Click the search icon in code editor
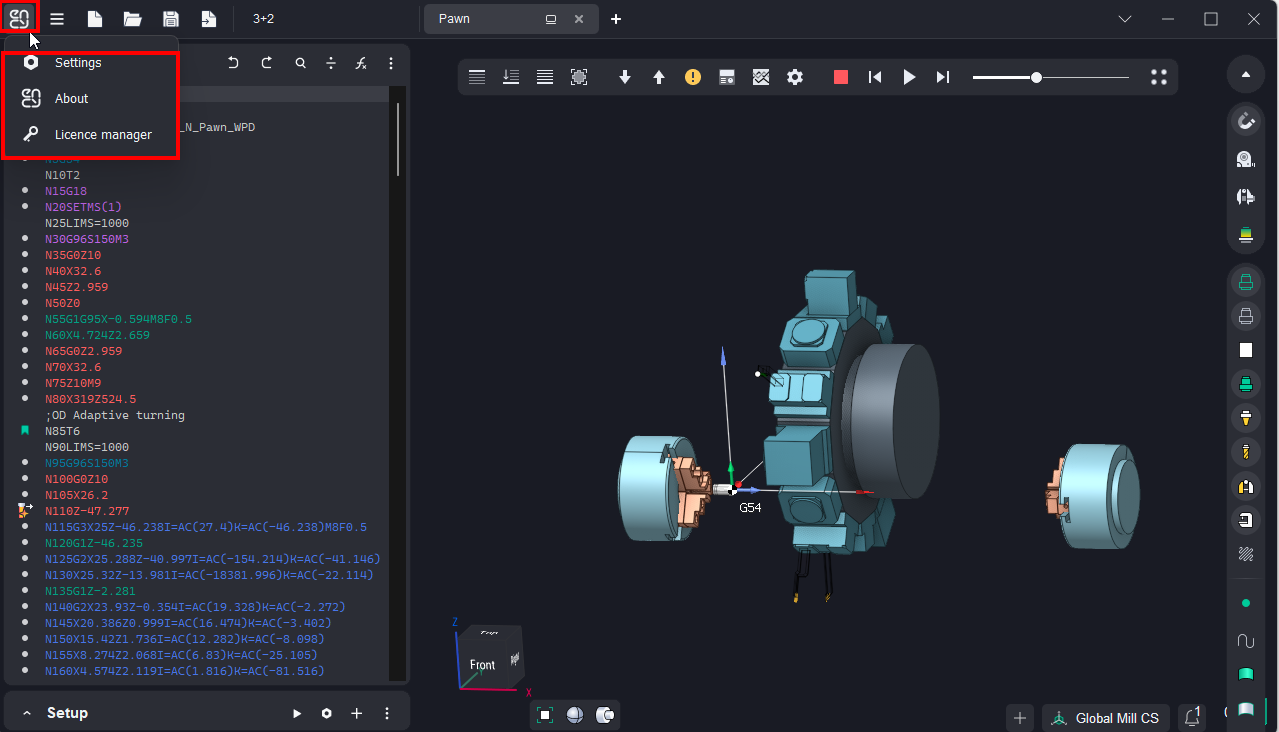The image size is (1279, 732). click(x=300, y=63)
